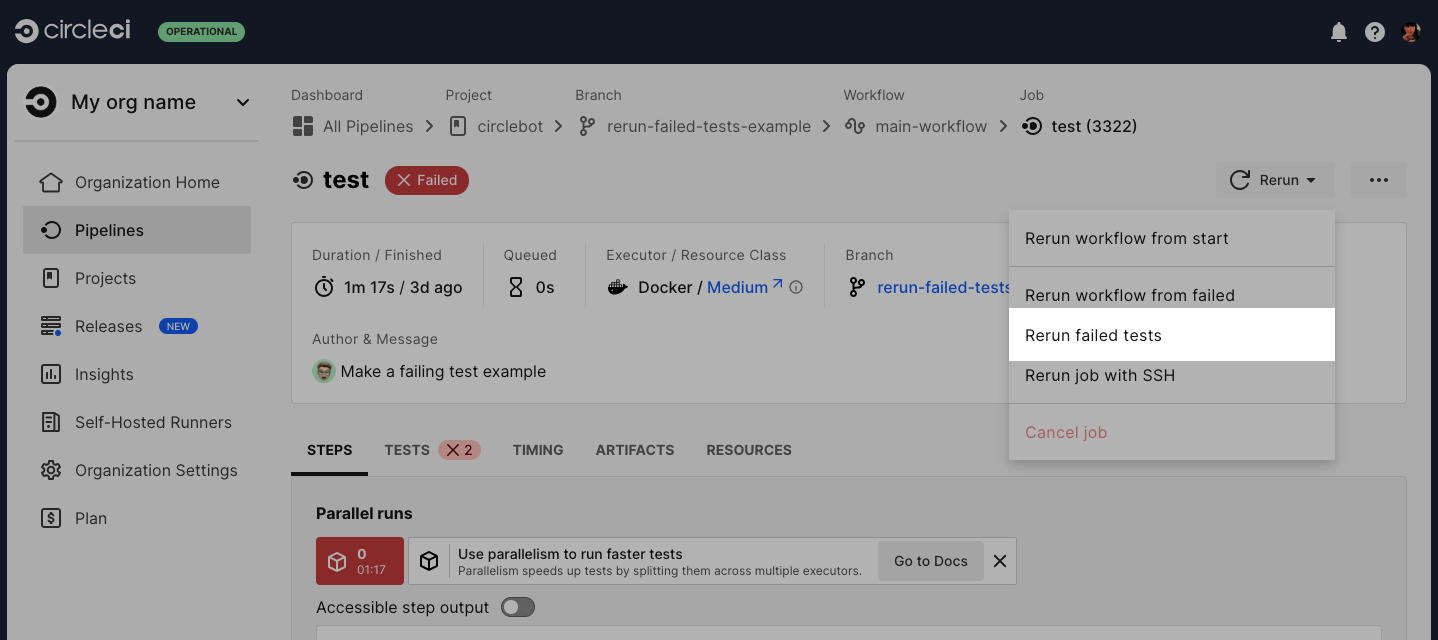This screenshot has width=1438, height=640.
Task: Switch to the RESOURCES tab
Action: click(749, 450)
